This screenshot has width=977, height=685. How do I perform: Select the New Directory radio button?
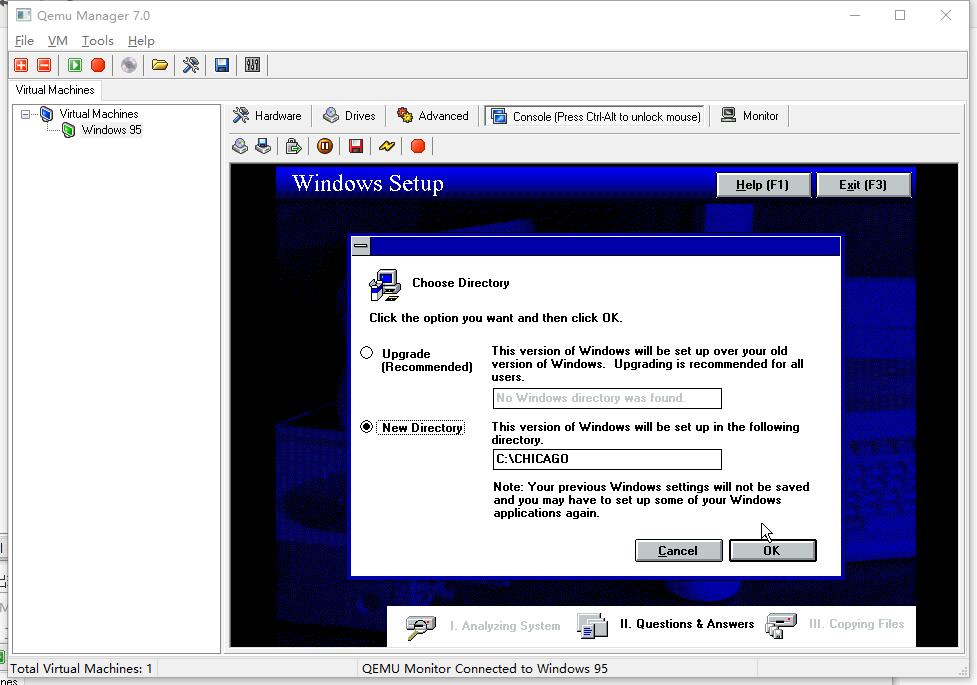(366, 427)
